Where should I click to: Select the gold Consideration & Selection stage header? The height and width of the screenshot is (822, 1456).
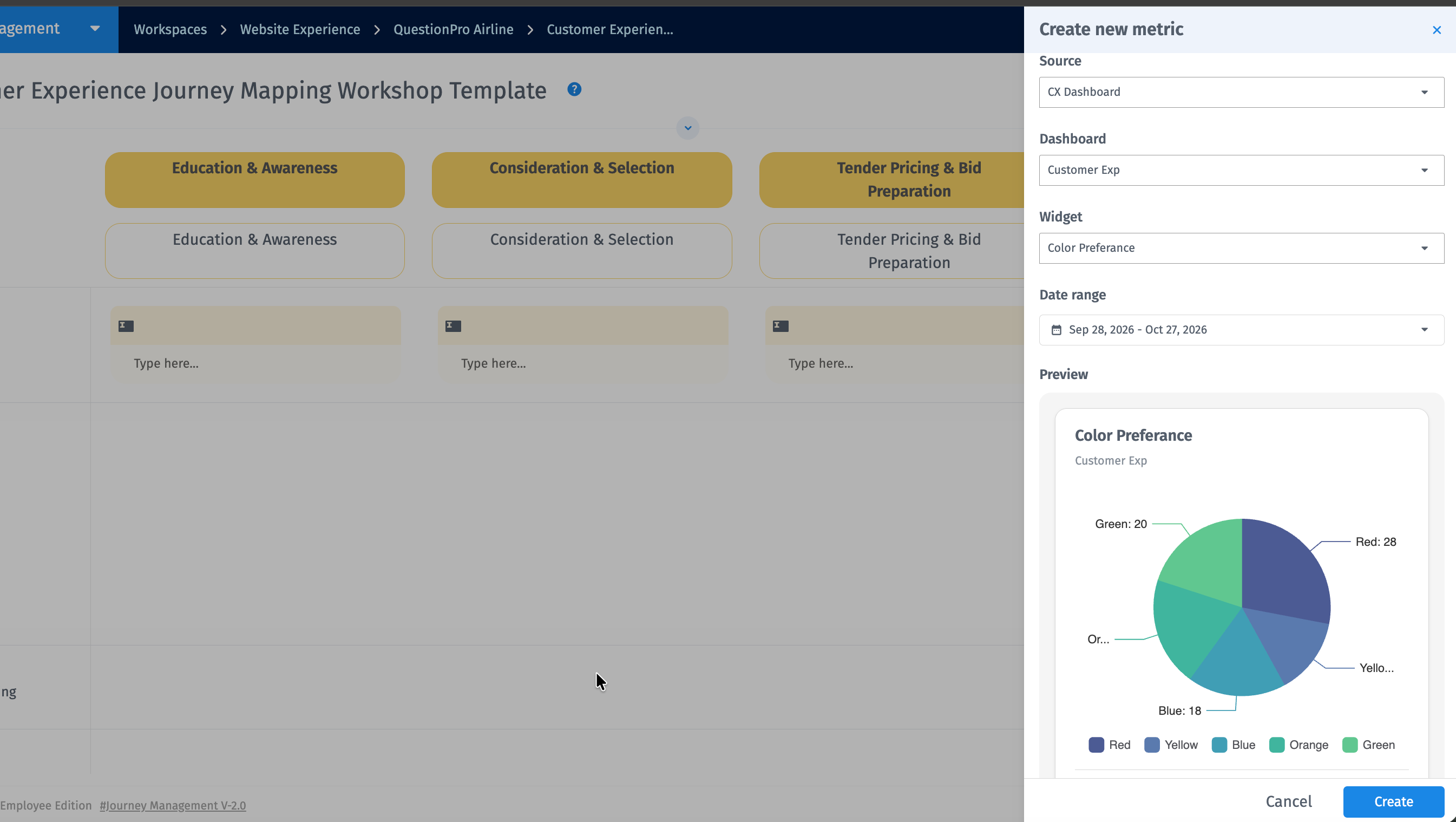point(582,180)
